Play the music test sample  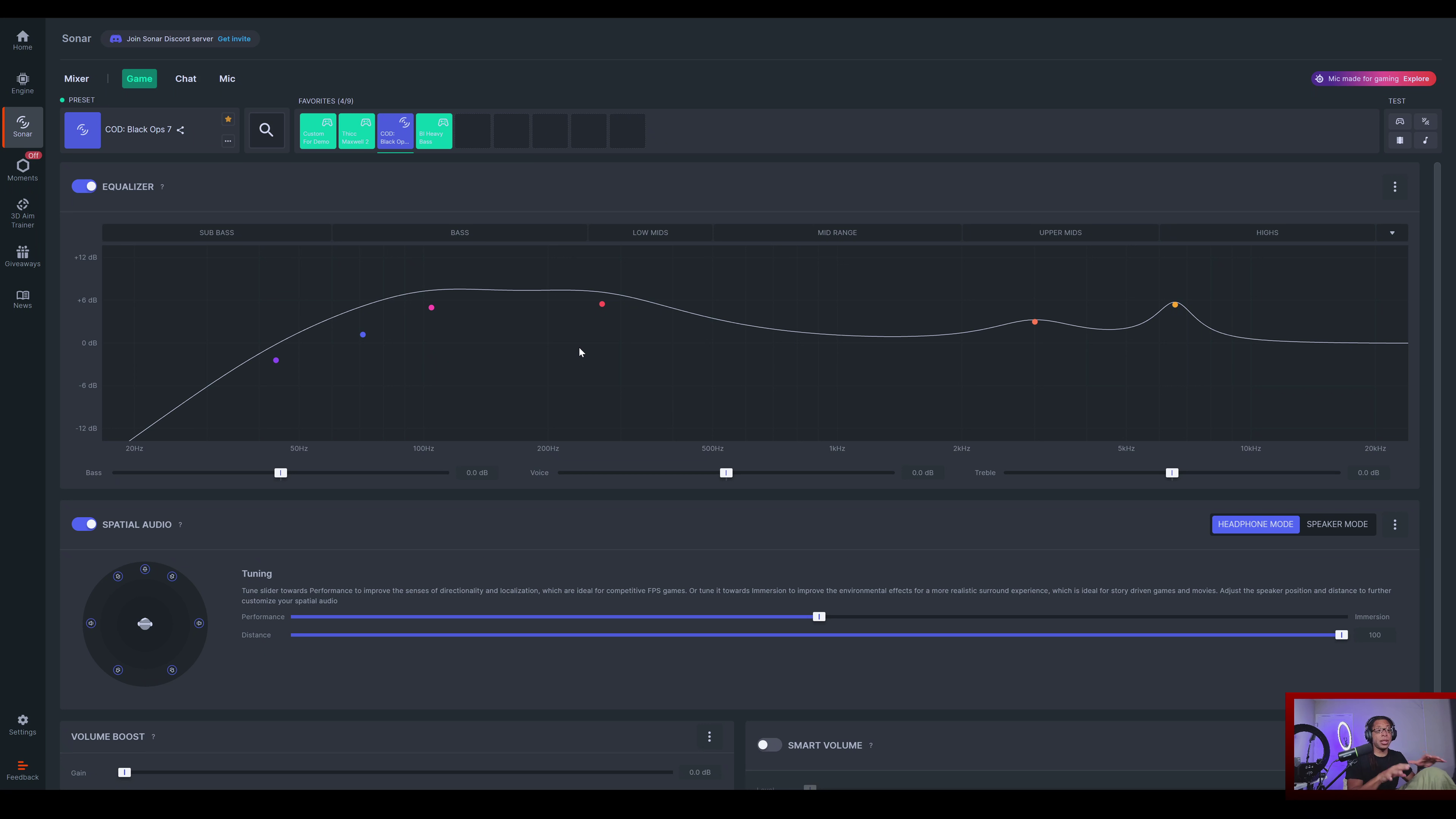[x=1426, y=140]
